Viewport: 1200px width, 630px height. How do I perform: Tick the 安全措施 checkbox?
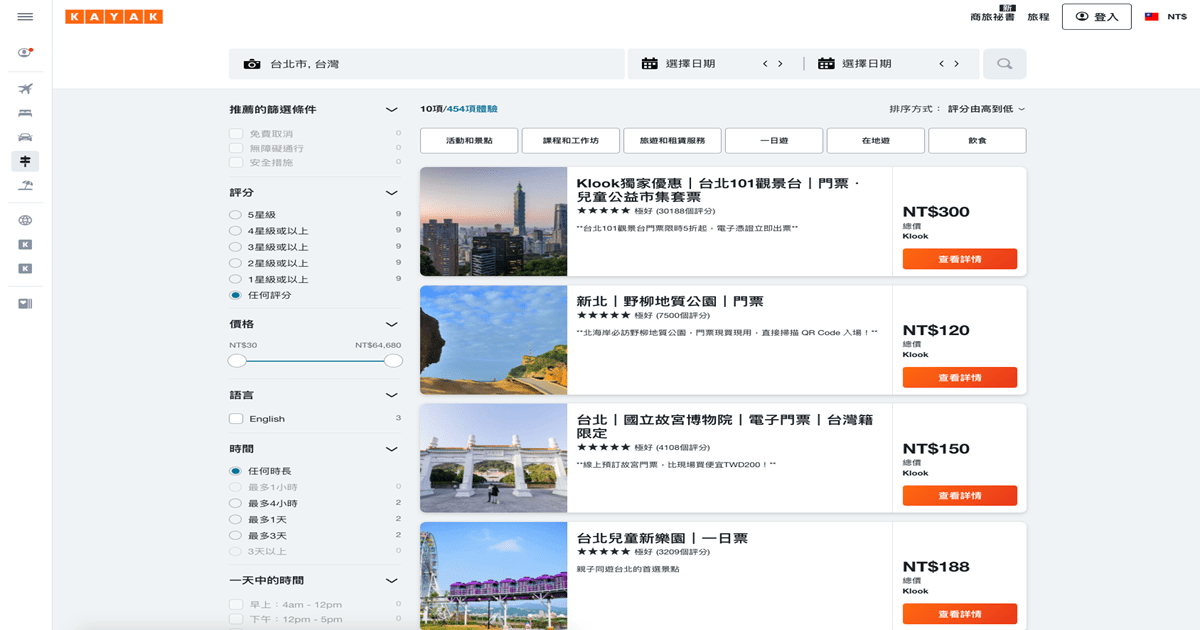236,162
